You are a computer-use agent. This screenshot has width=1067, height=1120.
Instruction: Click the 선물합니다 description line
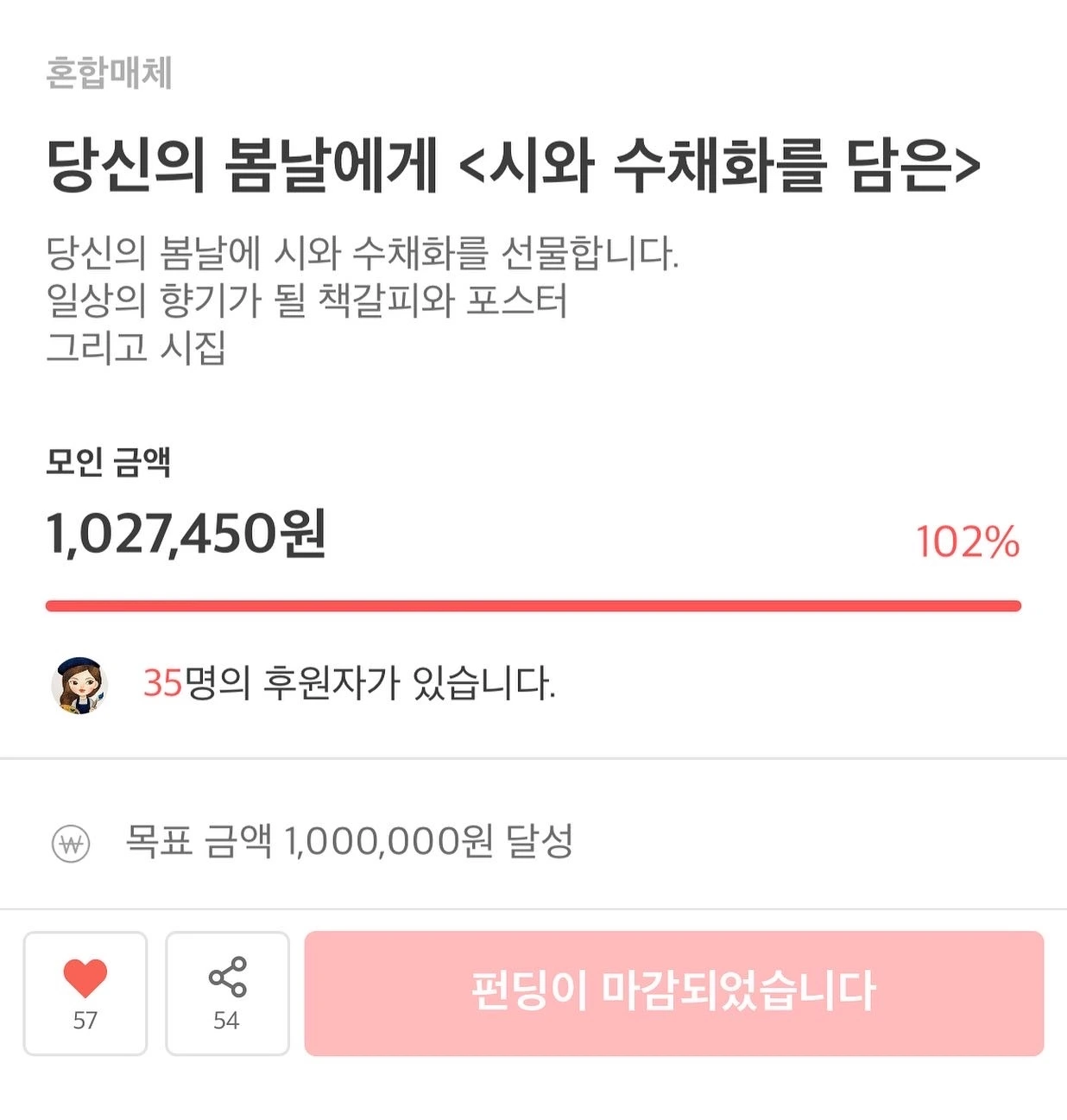363,254
